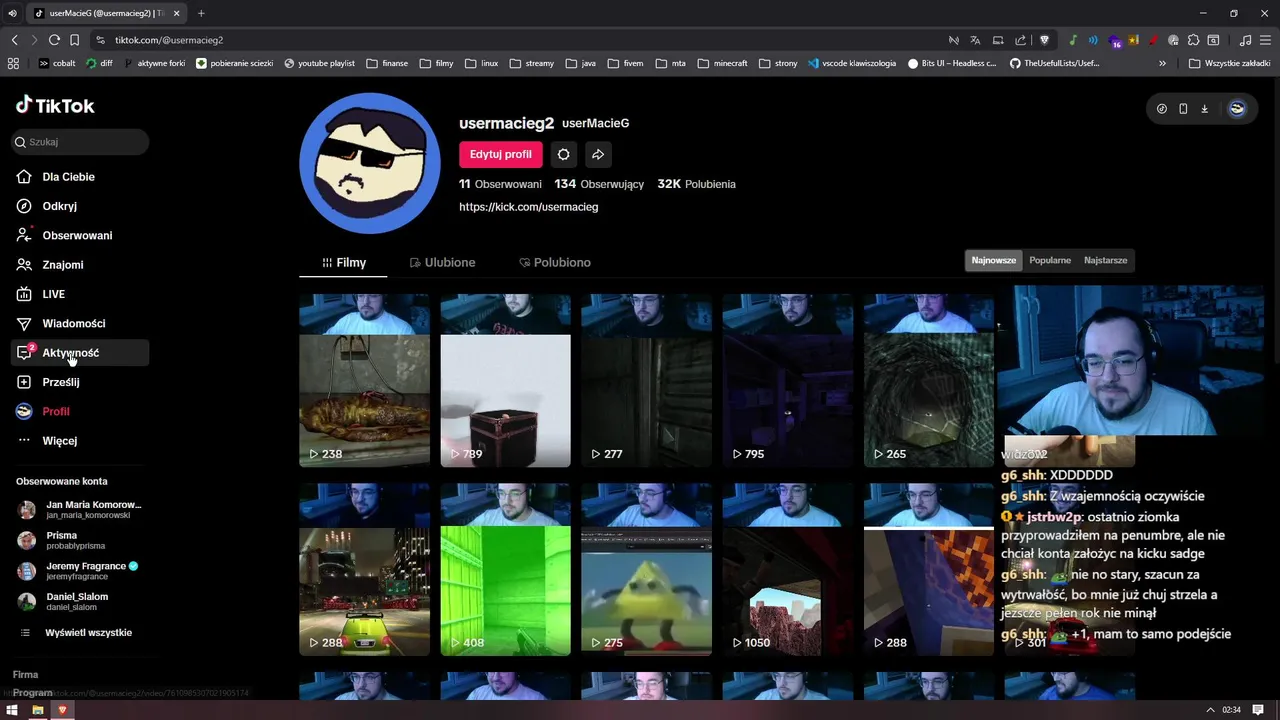
Task: Open the filmy bookmarks folder
Action: click(436, 63)
